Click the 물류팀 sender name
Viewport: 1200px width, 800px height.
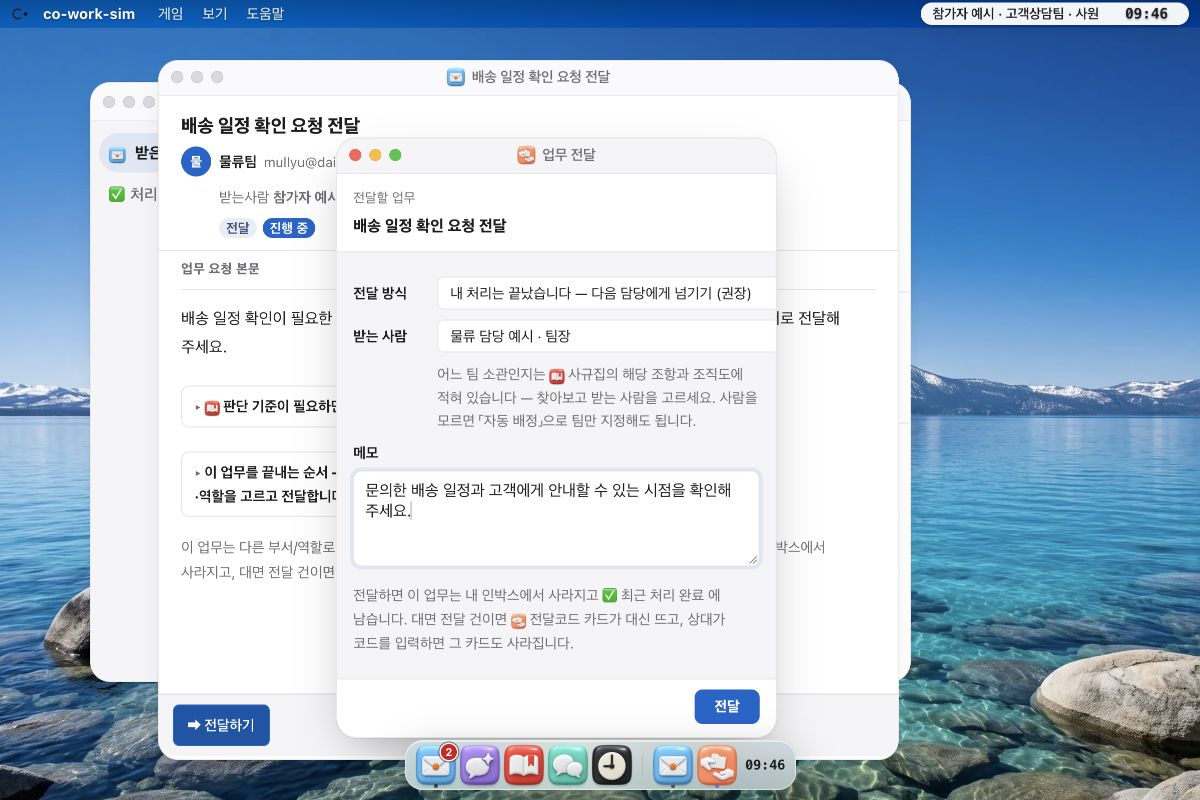click(238, 161)
